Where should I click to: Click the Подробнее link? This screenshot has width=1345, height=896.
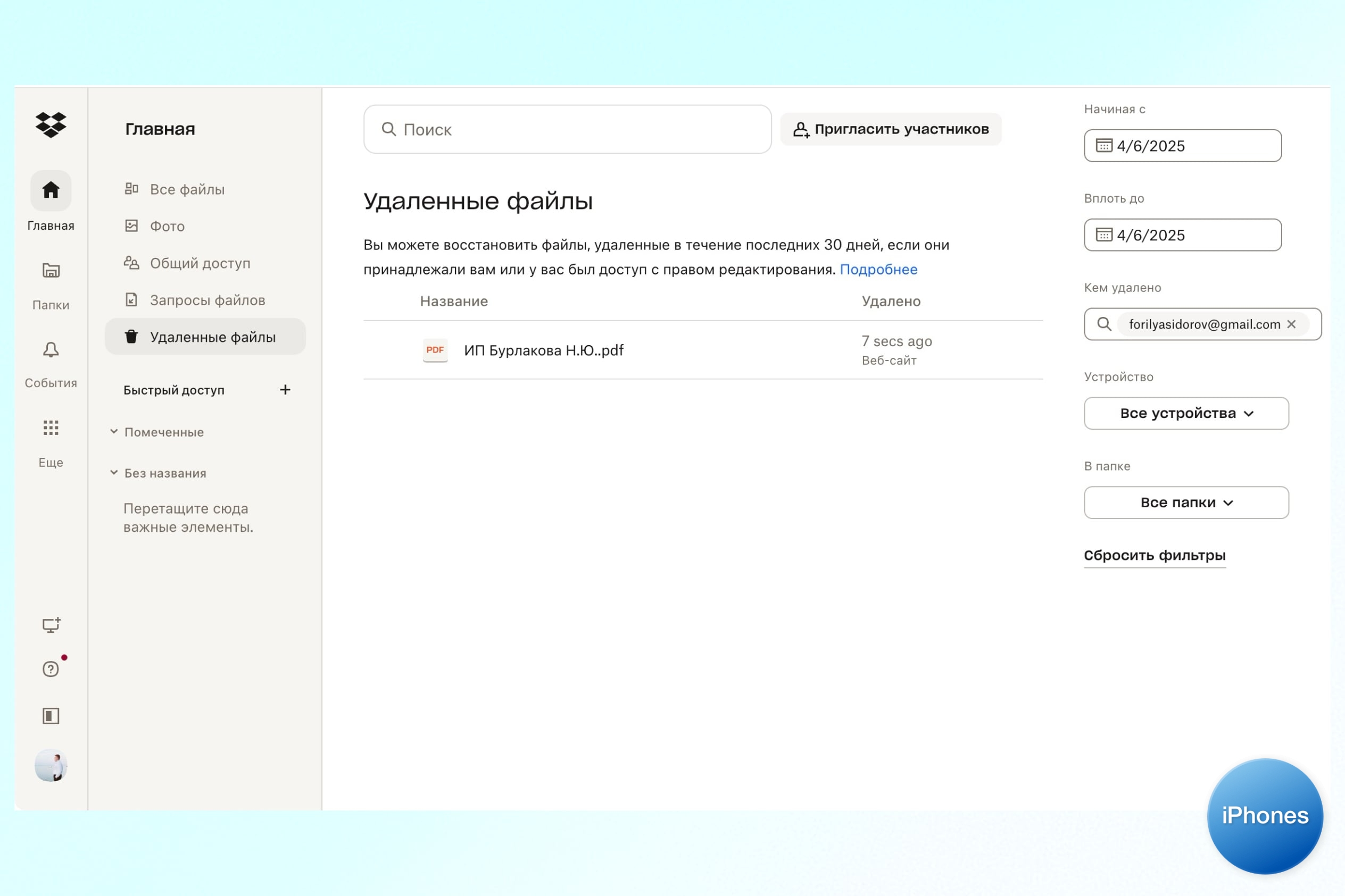(878, 270)
